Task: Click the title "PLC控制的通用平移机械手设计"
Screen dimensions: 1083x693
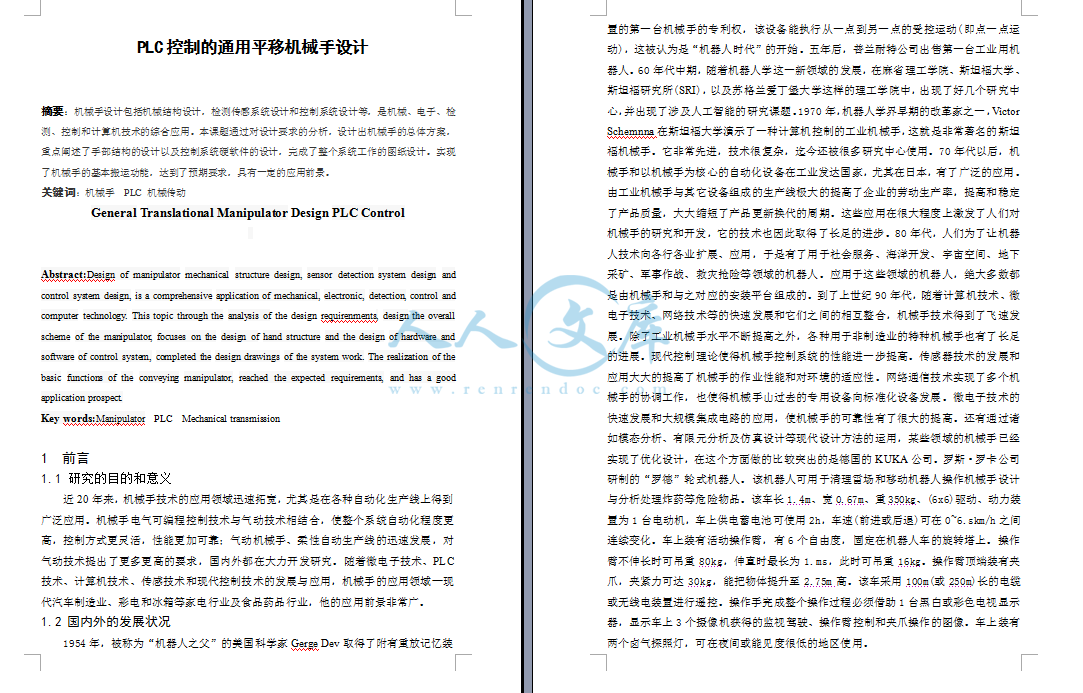Action: (x=251, y=47)
